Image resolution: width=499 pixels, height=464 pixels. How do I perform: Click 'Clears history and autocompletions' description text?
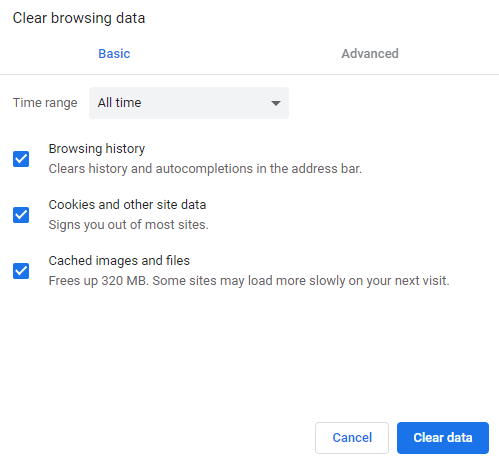[205, 169]
